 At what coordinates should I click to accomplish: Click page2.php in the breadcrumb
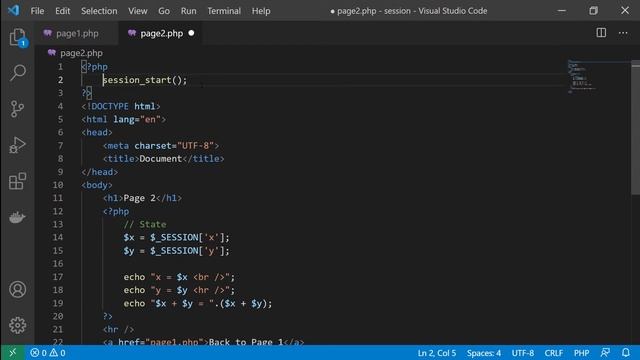coord(81,53)
